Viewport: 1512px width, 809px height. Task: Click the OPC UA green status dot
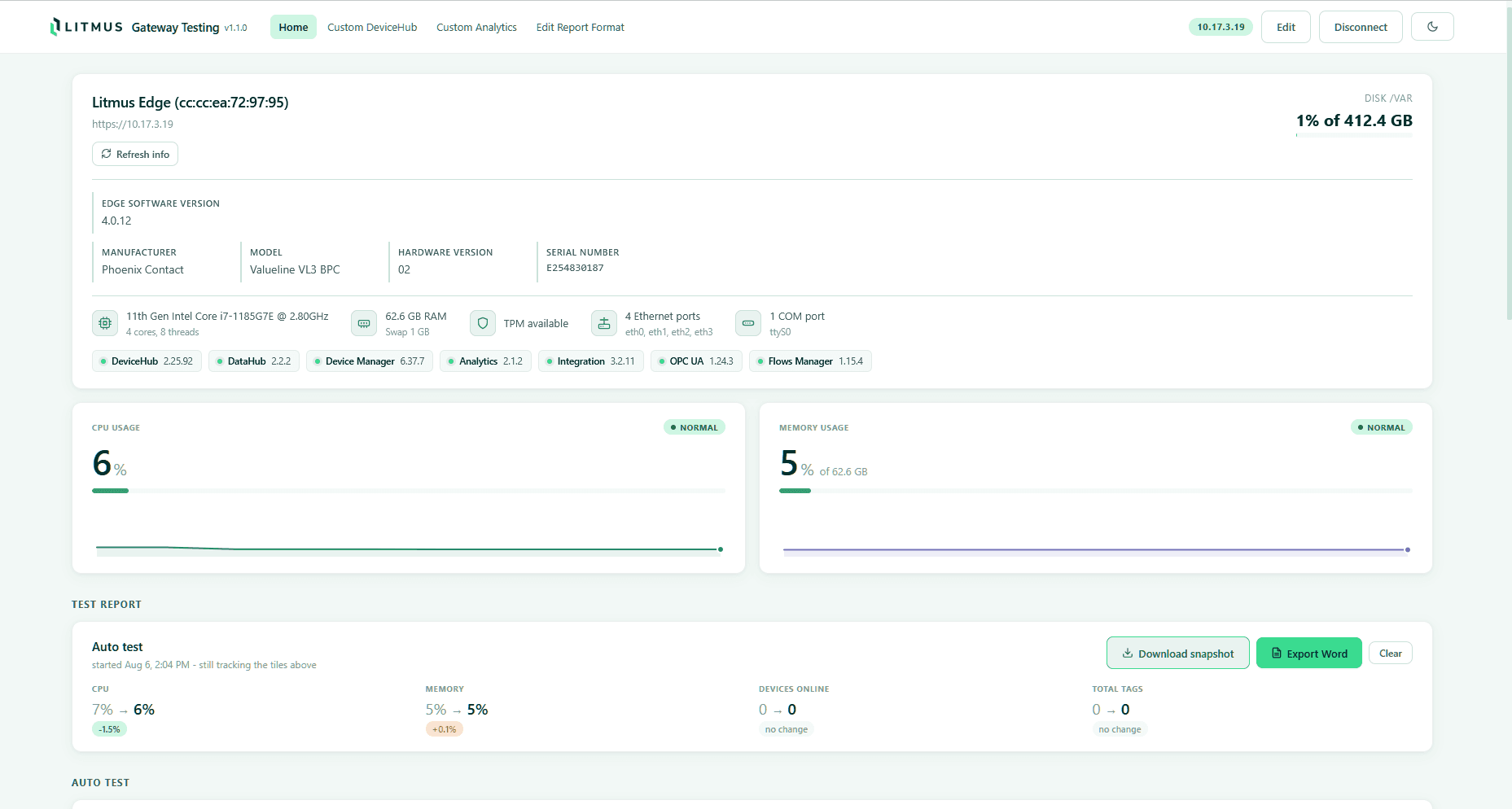pyautogui.click(x=662, y=361)
